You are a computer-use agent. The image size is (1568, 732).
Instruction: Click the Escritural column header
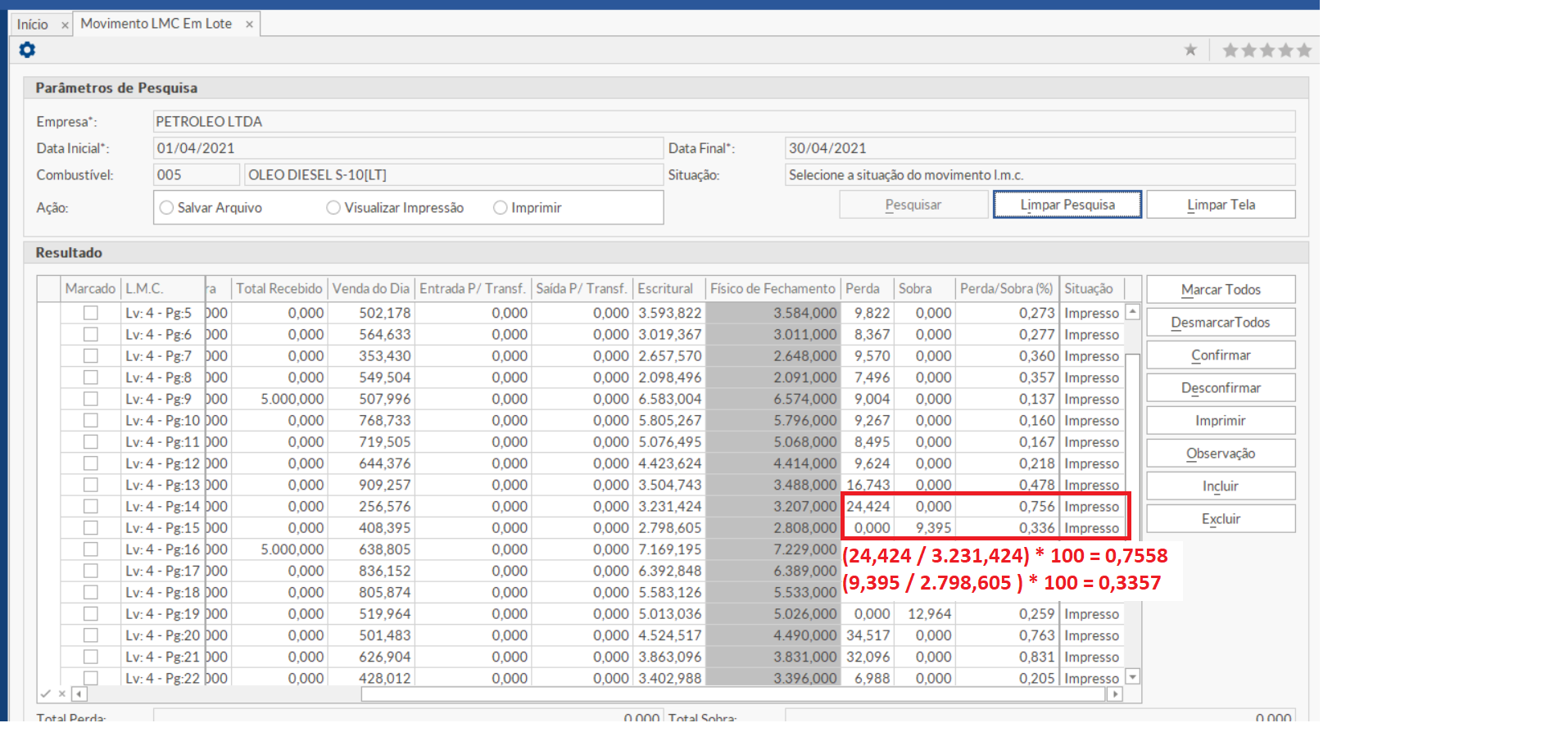coord(669,289)
